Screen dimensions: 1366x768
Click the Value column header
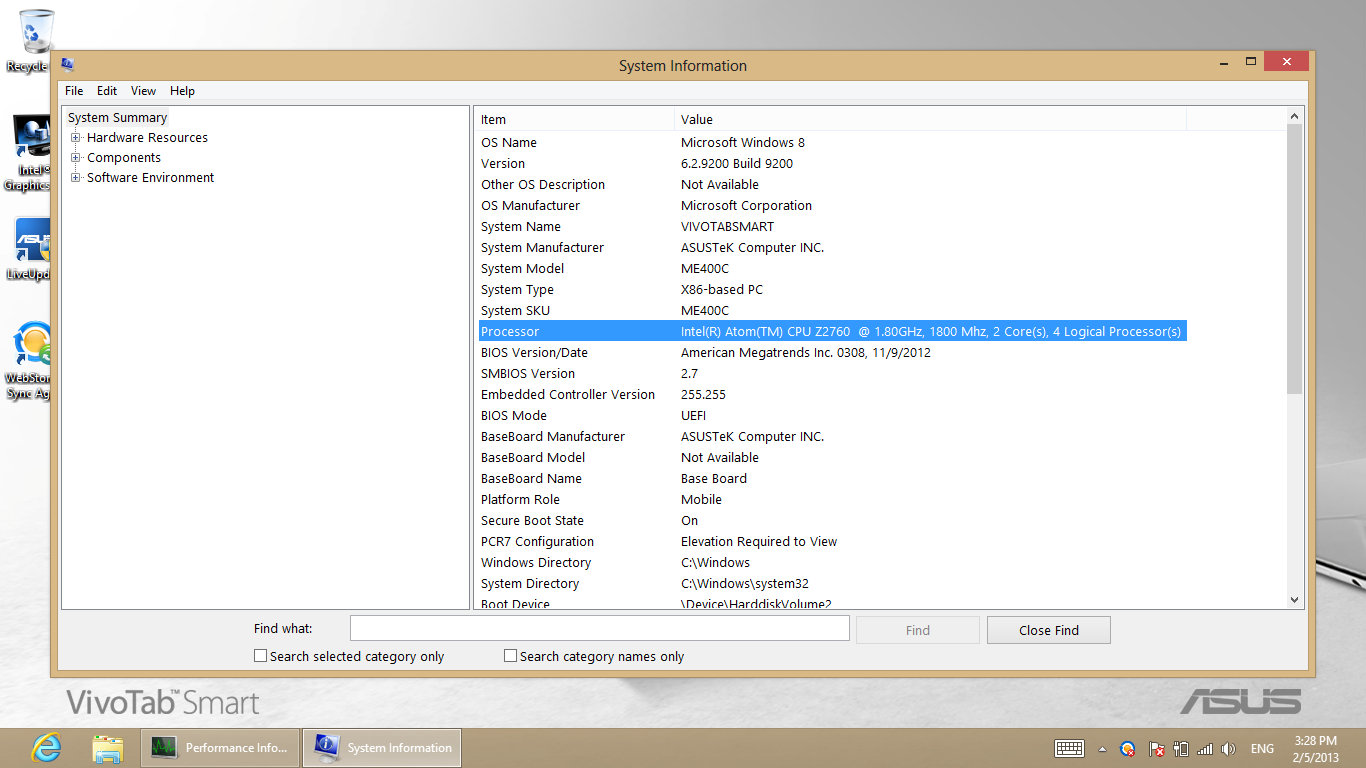pyautogui.click(x=930, y=119)
